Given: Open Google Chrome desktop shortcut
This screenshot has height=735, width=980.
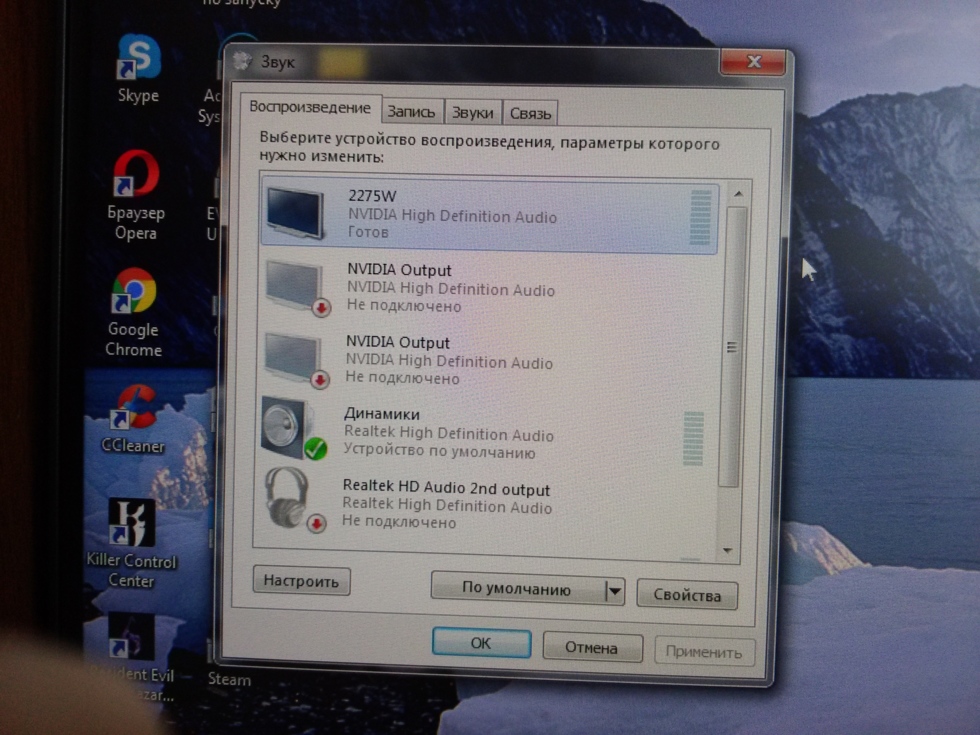Looking at the screenshot, I should coord(134,293).
